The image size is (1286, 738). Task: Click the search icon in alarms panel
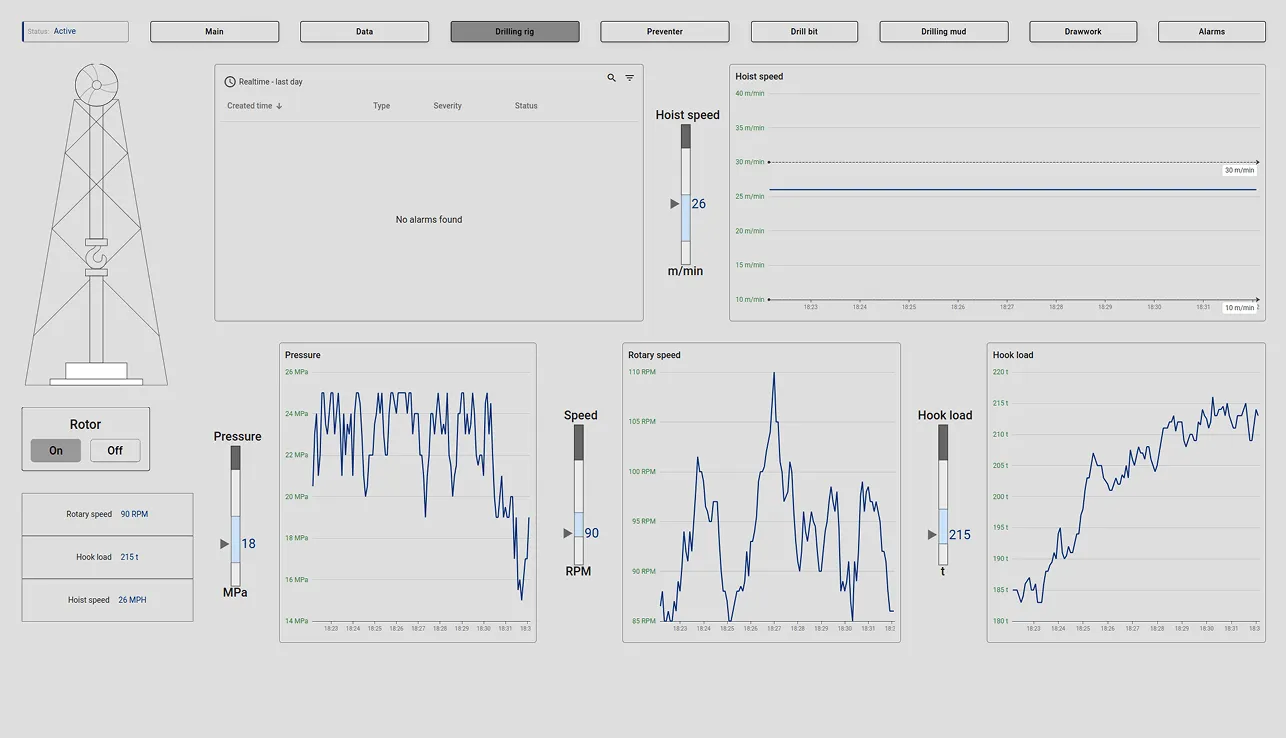click(611, 78)
